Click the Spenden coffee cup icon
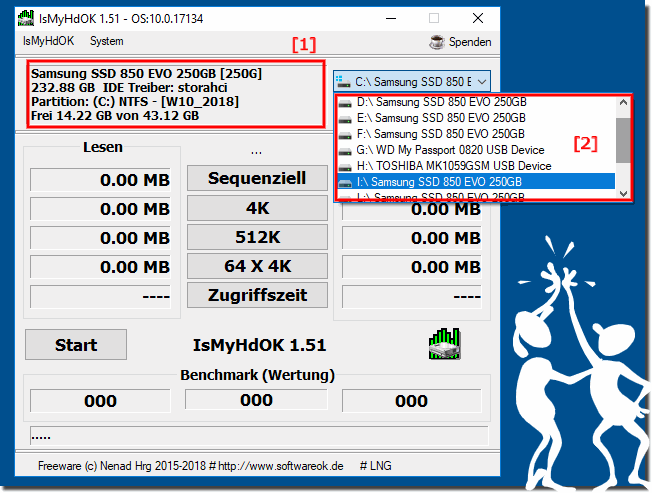 [437, 42]
